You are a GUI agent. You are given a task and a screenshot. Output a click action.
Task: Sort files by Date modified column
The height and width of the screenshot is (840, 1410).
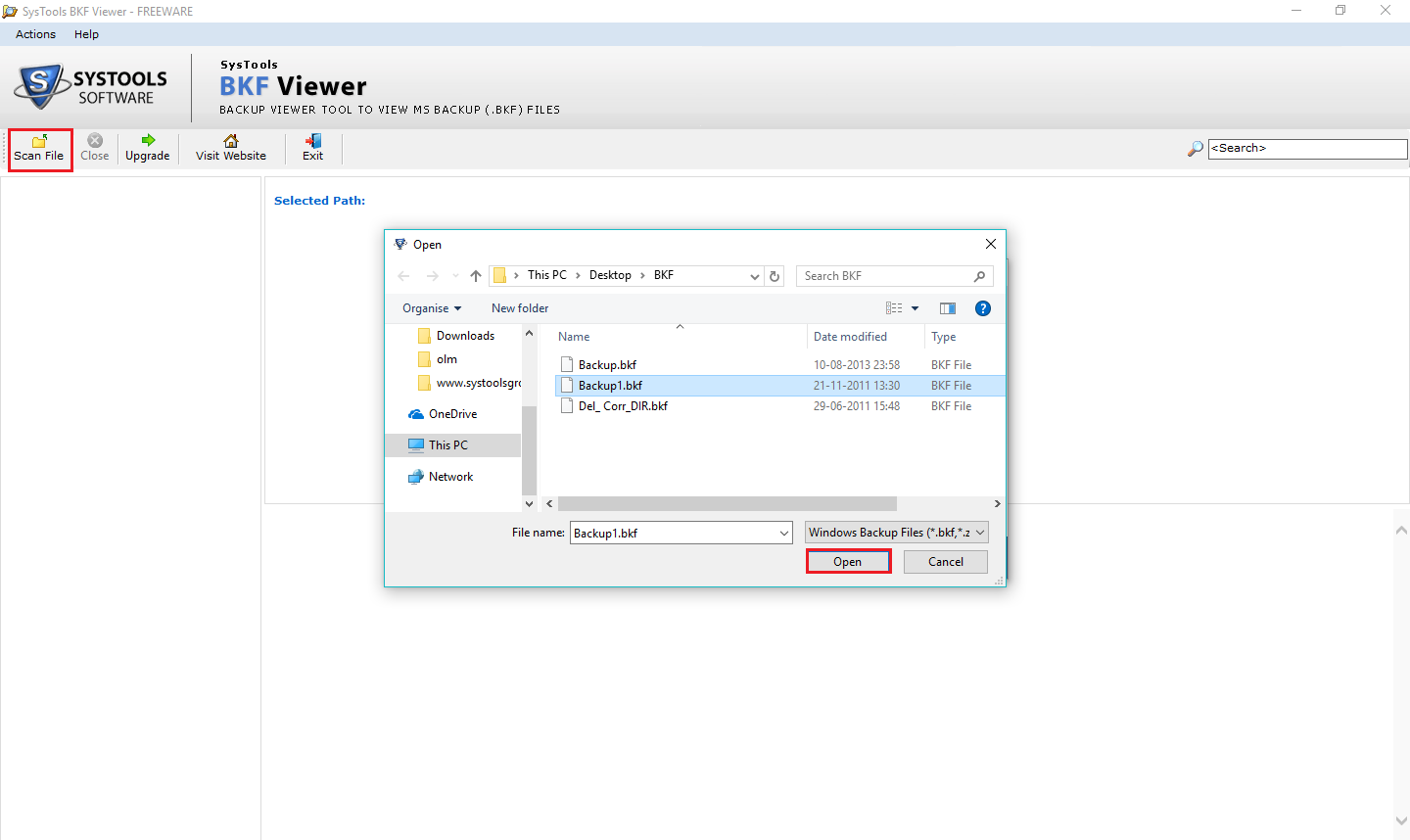[x=850, y=337]
